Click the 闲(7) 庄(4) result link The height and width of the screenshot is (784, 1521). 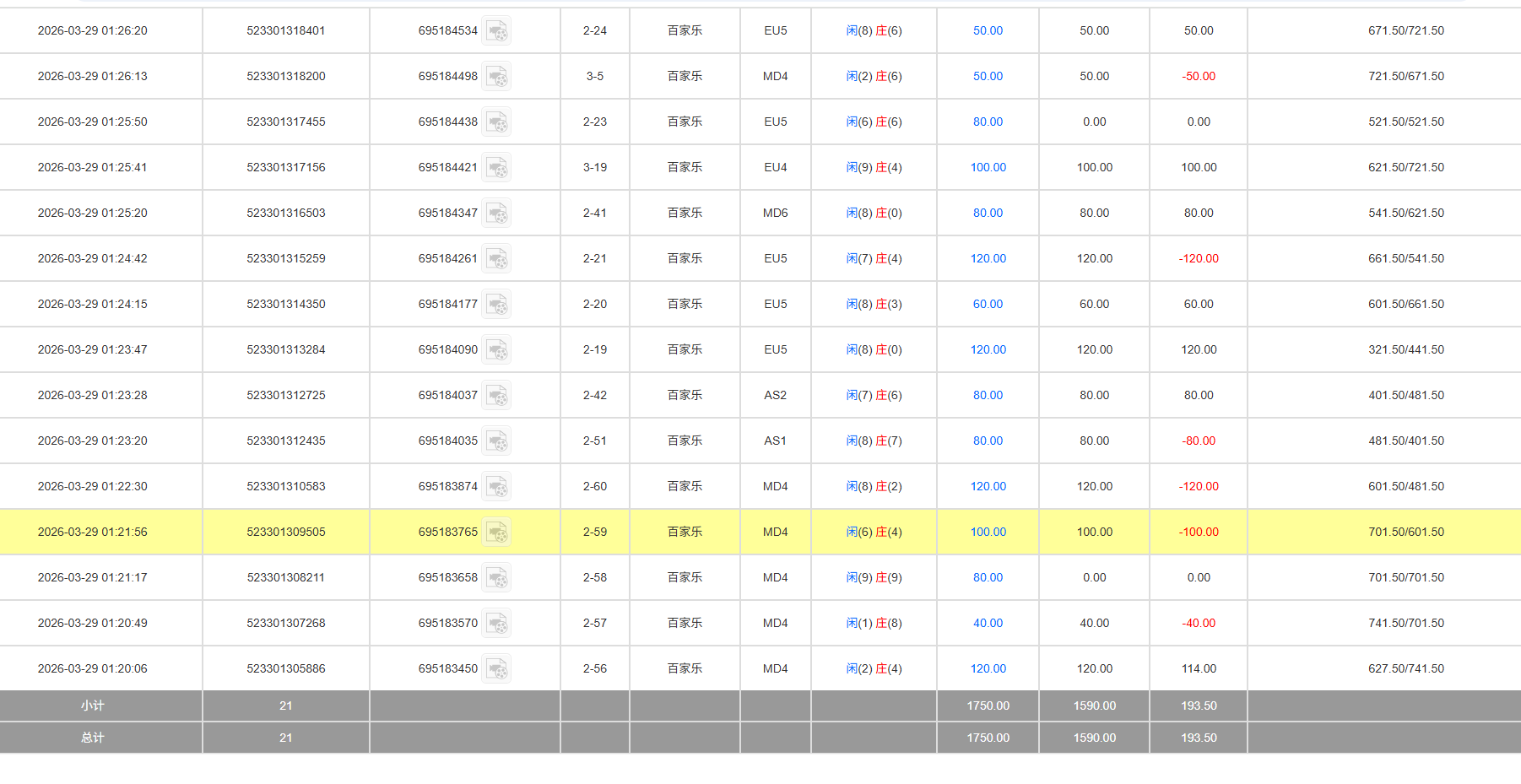[x=874, y=258]
